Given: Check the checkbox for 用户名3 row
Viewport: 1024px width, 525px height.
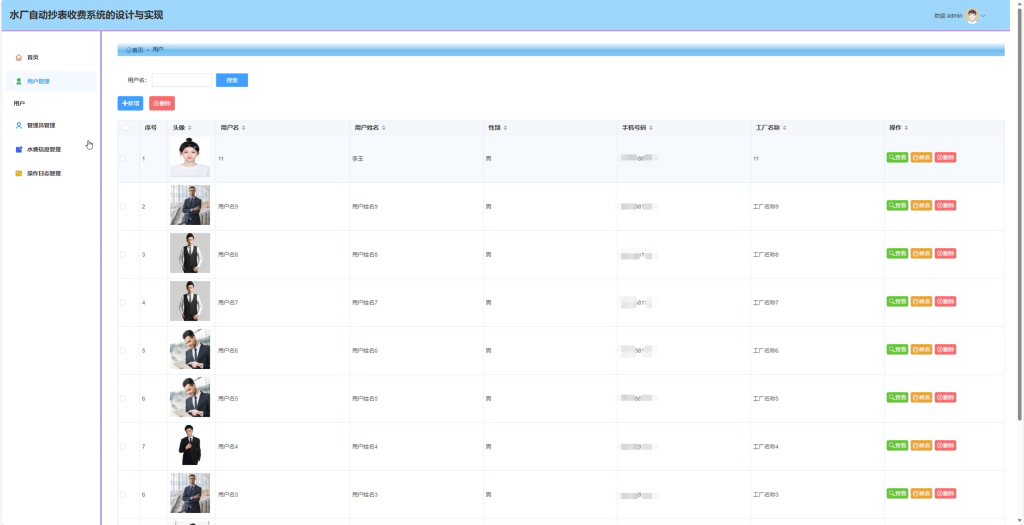Looking at the screenshot, I should point(123,495).
